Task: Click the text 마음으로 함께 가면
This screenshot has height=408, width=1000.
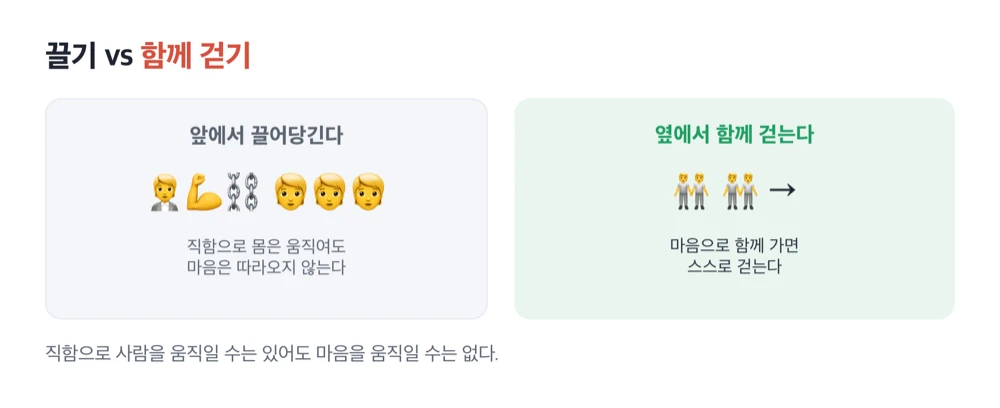Action: click(734, 245)
